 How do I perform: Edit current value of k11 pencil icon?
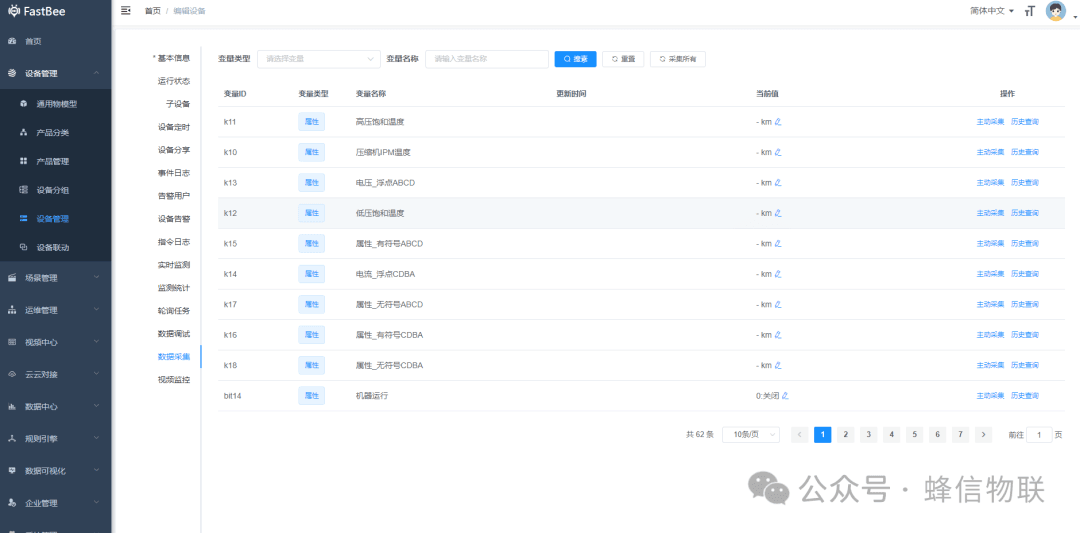click(778, 122)
